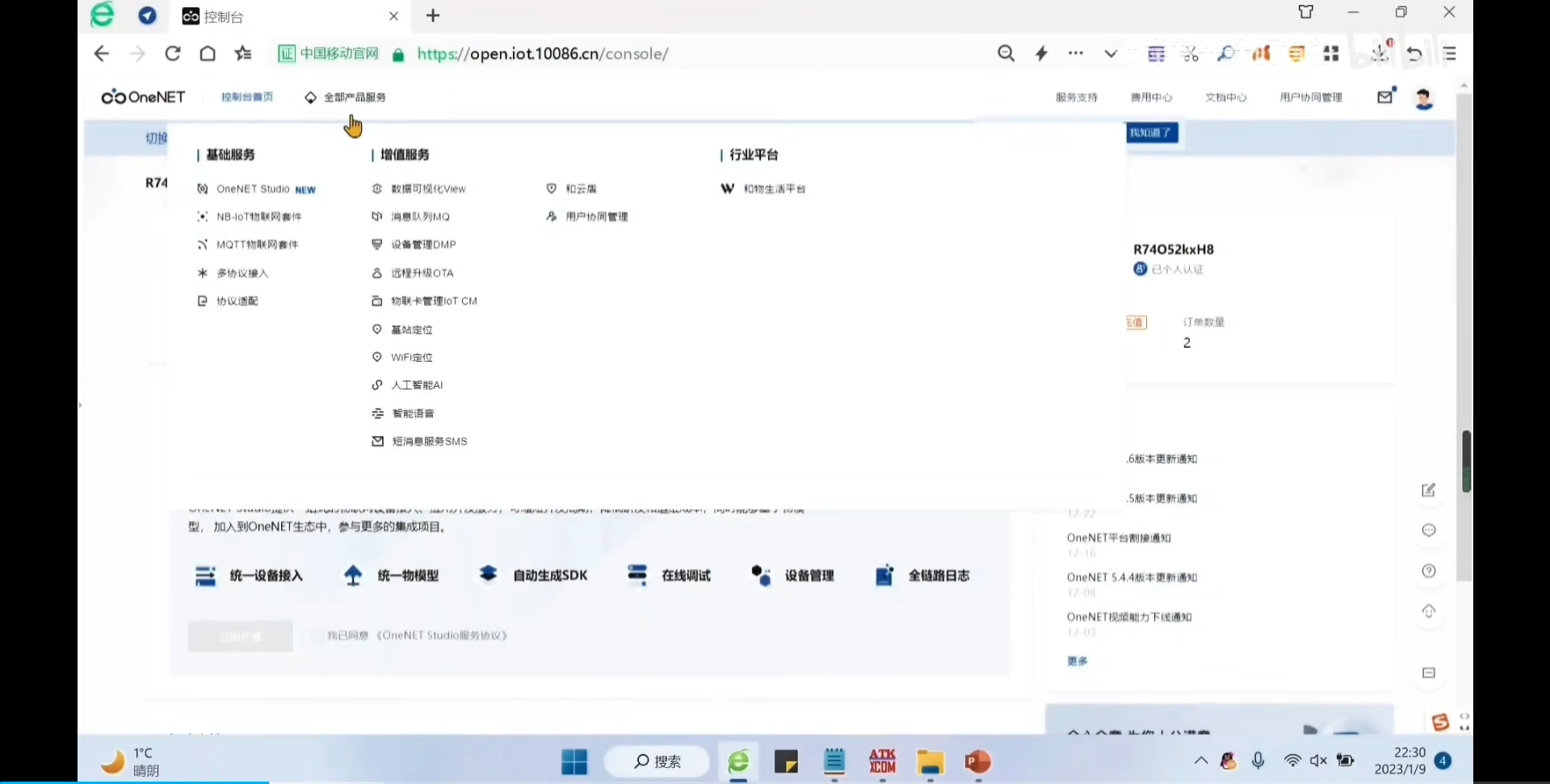Open the floating help question icon
Image resolution: width=1550 pixels, height=784 pixels.
[x=1429, y=571]
